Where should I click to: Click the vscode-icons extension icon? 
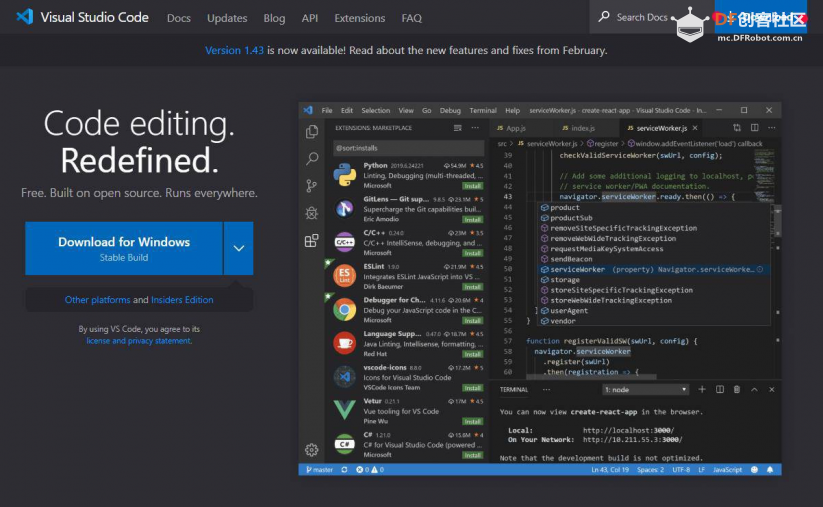click(x=345, y=377)
